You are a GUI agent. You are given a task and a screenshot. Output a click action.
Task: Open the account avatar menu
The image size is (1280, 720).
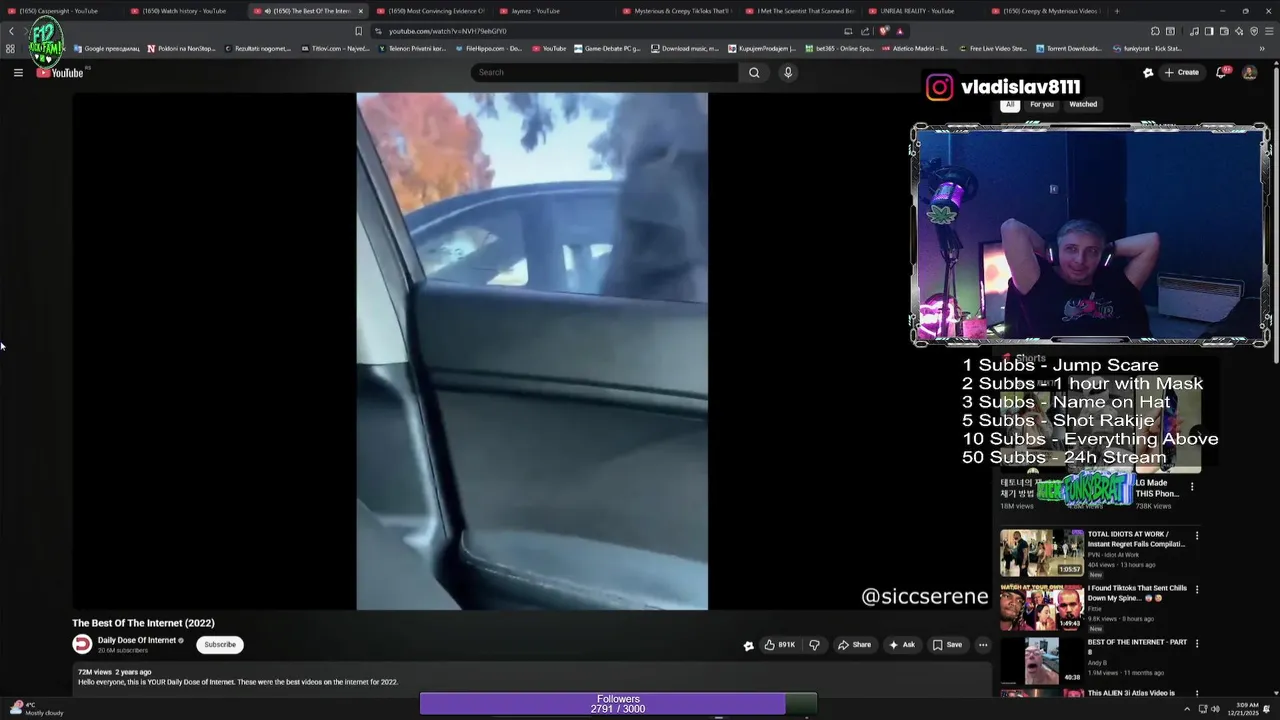pos(1249,72)
